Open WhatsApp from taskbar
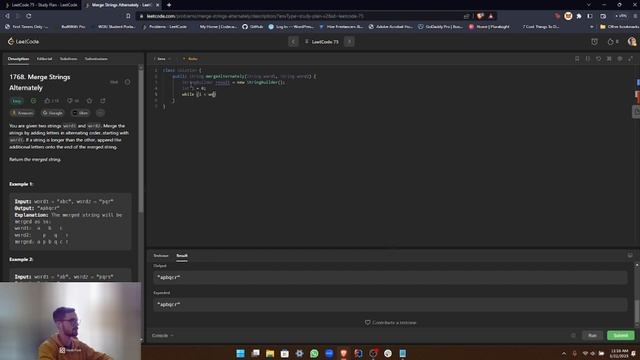 point(314,353)
